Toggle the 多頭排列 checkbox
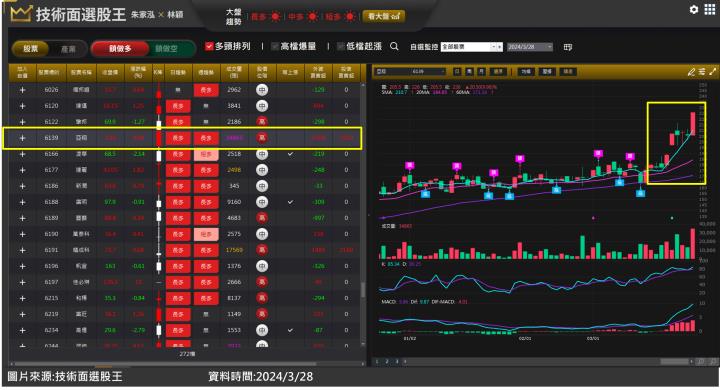Screen dimensions: 720x390 click(209, 46)
